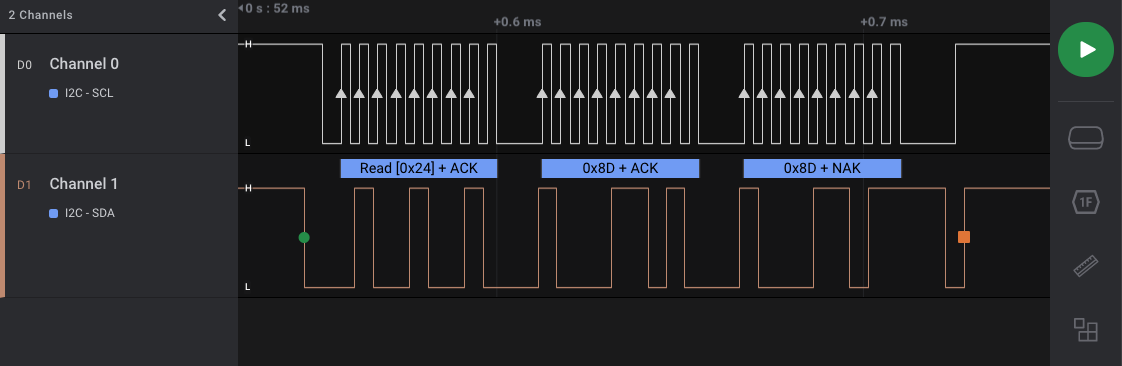1122x366 pixels.
Task: Collapse the channels sidebar chevron
Action: [x=222, y=15]
